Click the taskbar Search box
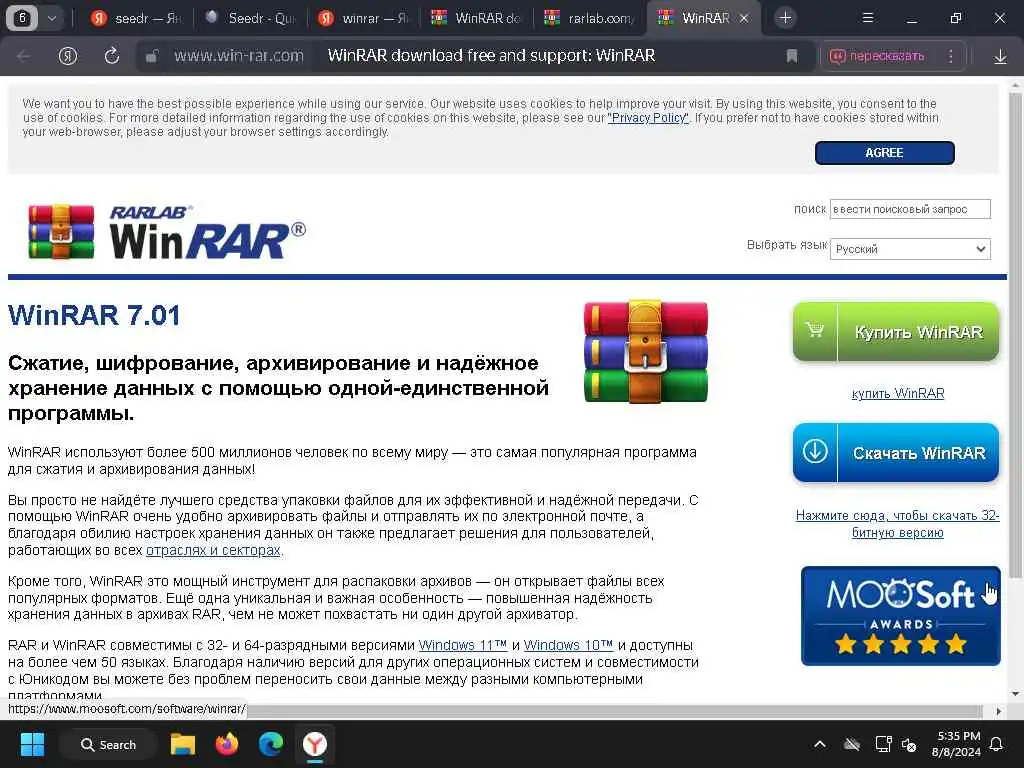The width and height of the screenshot is (1024, 768). pos(108,744)
